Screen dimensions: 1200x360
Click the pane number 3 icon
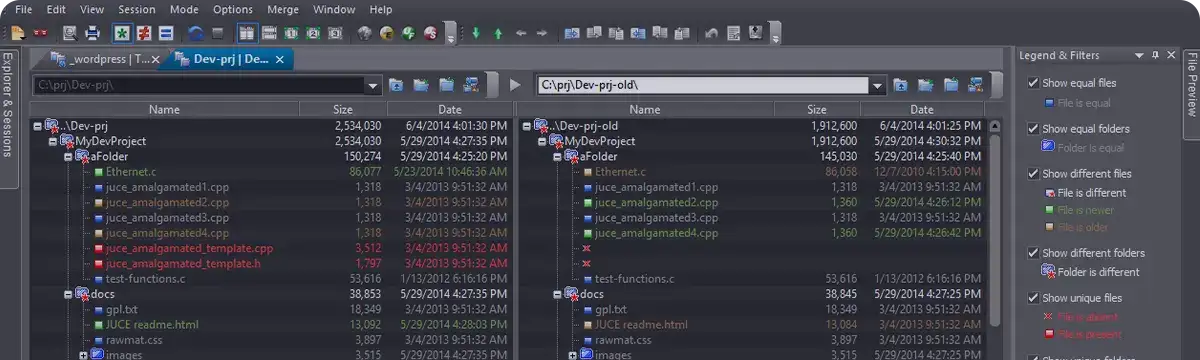(x=335, y=33)
